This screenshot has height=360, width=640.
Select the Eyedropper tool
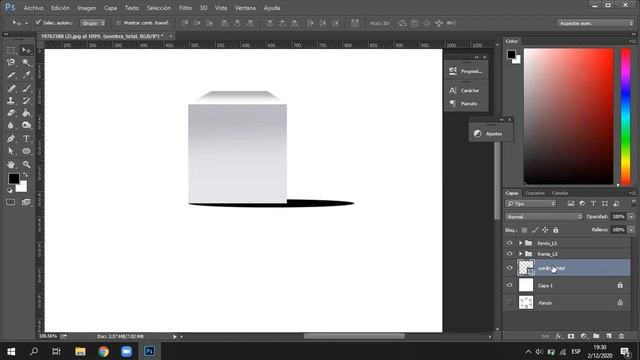27,75
